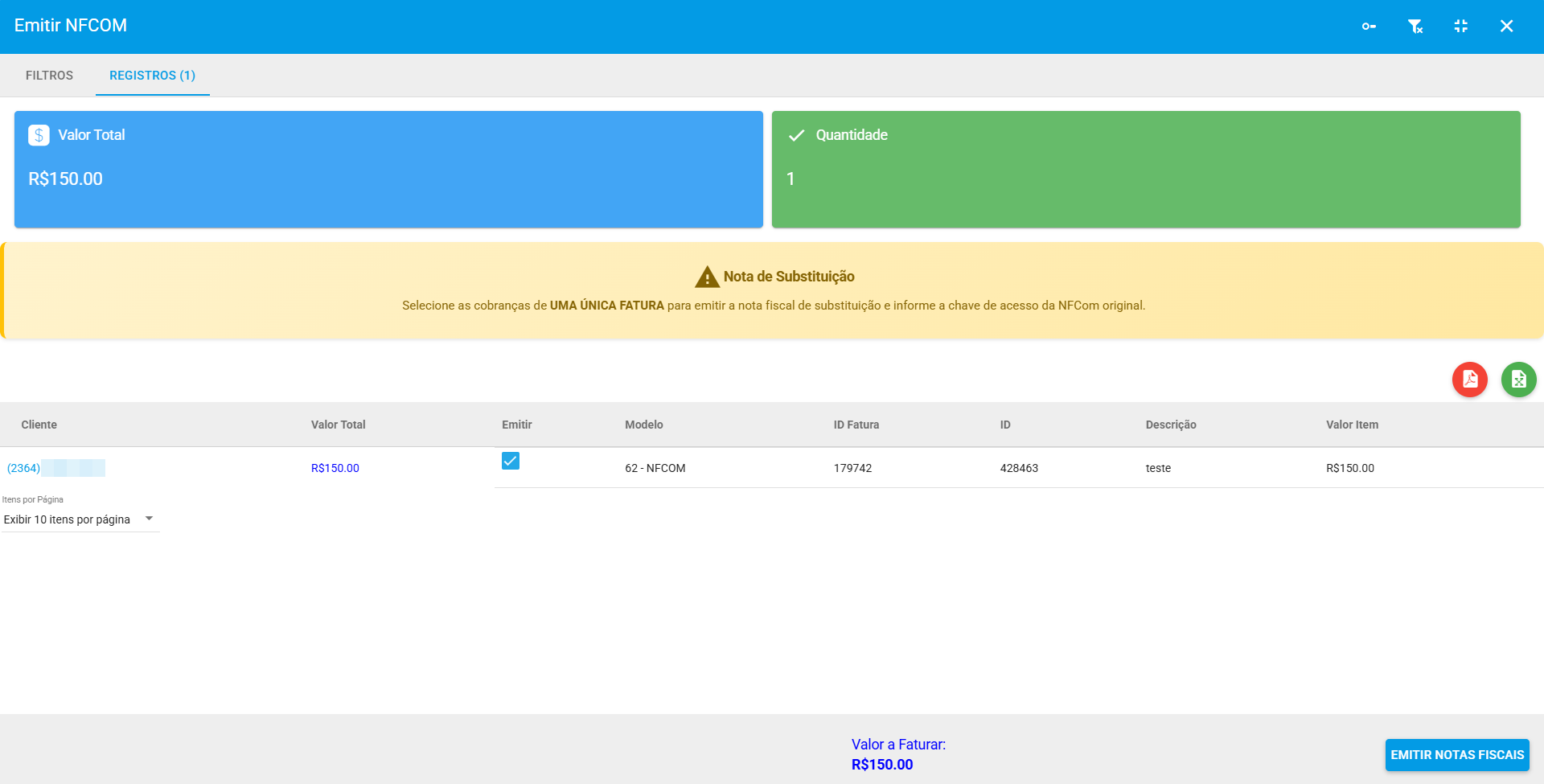This screenshot has height=784, width=1544.
Task: Click the key icon in the header
Action: pos(1369,27)
